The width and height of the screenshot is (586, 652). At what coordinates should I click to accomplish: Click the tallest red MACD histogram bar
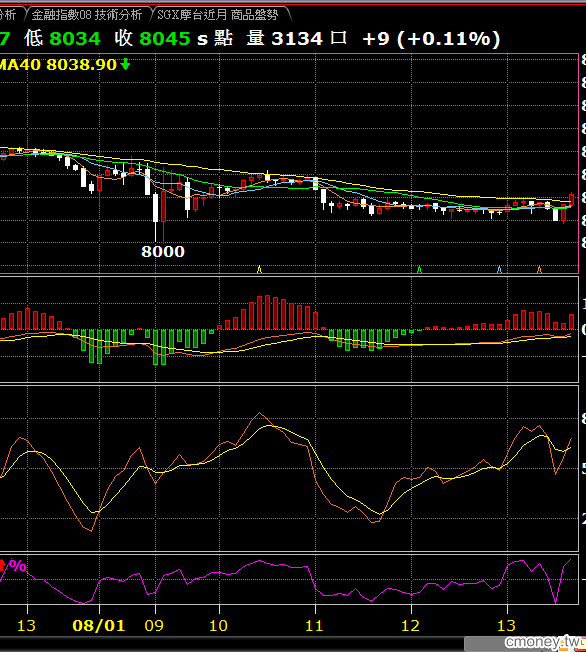(x=267, y=312)
